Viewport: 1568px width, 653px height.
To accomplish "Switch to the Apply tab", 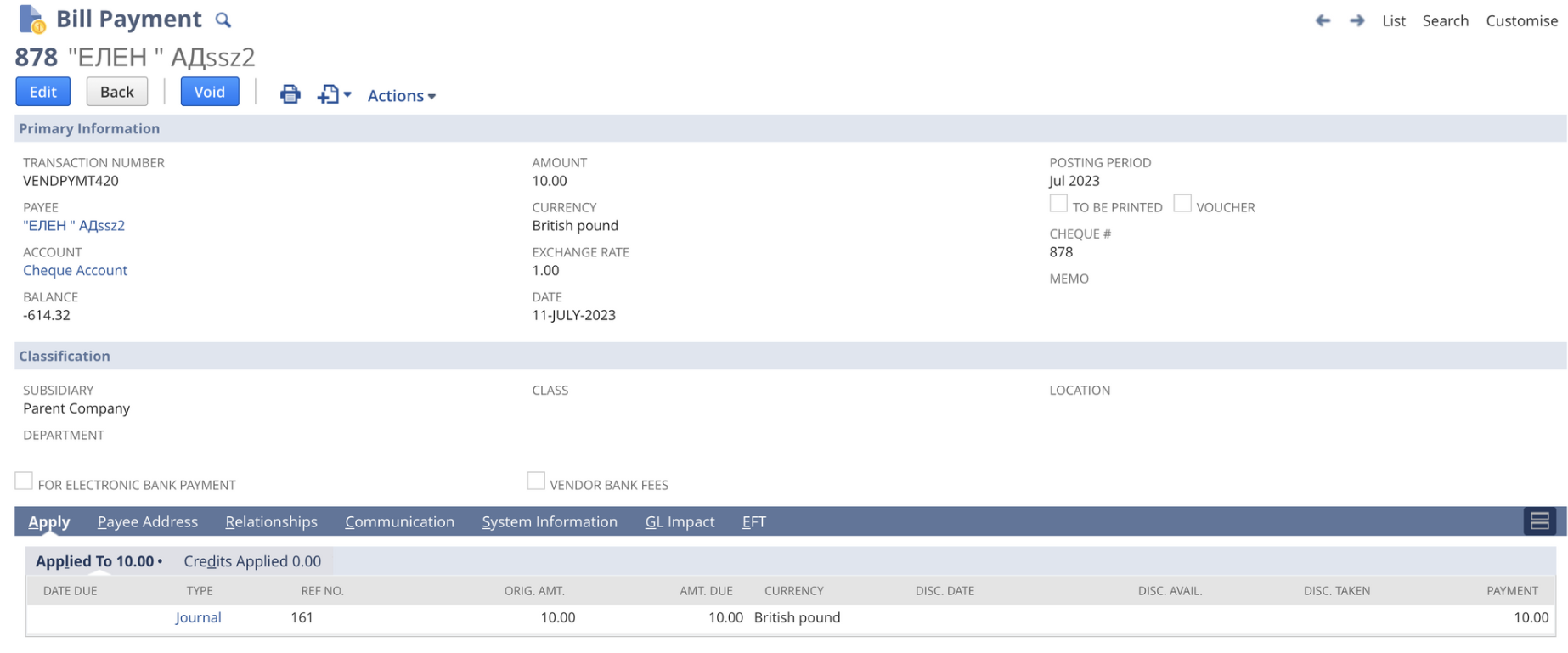I will click(49, 521).
